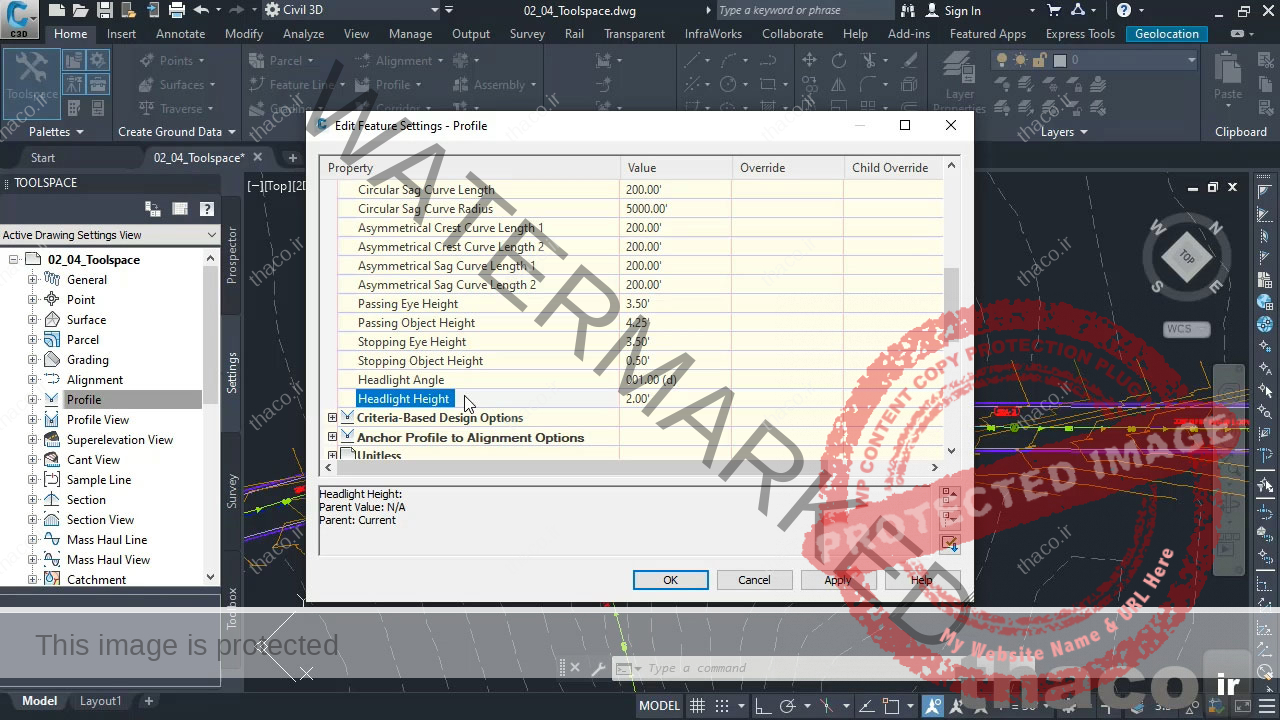Toggle the MODEL space button in status bar

659,705
